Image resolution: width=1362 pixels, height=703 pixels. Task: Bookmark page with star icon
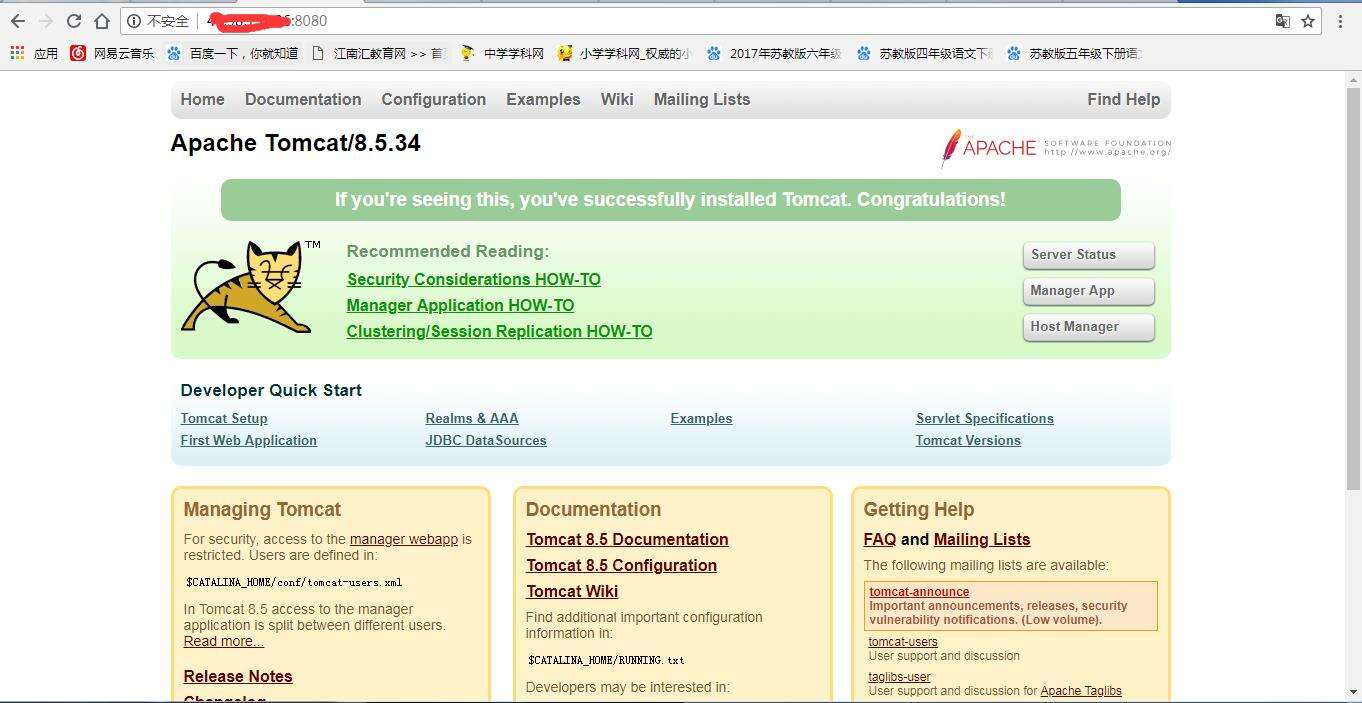click(x=1308, y=21)
